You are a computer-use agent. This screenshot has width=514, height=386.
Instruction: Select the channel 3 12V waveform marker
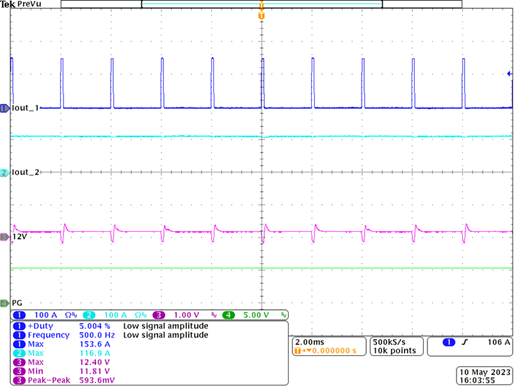click(x=5, y=237)
